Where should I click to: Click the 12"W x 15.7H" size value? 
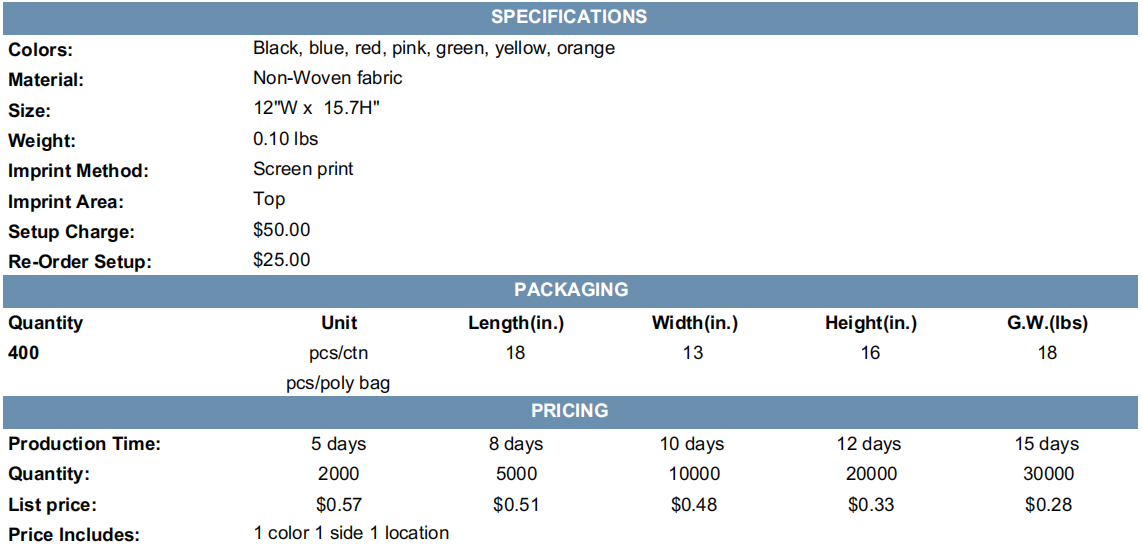[316, 108]
